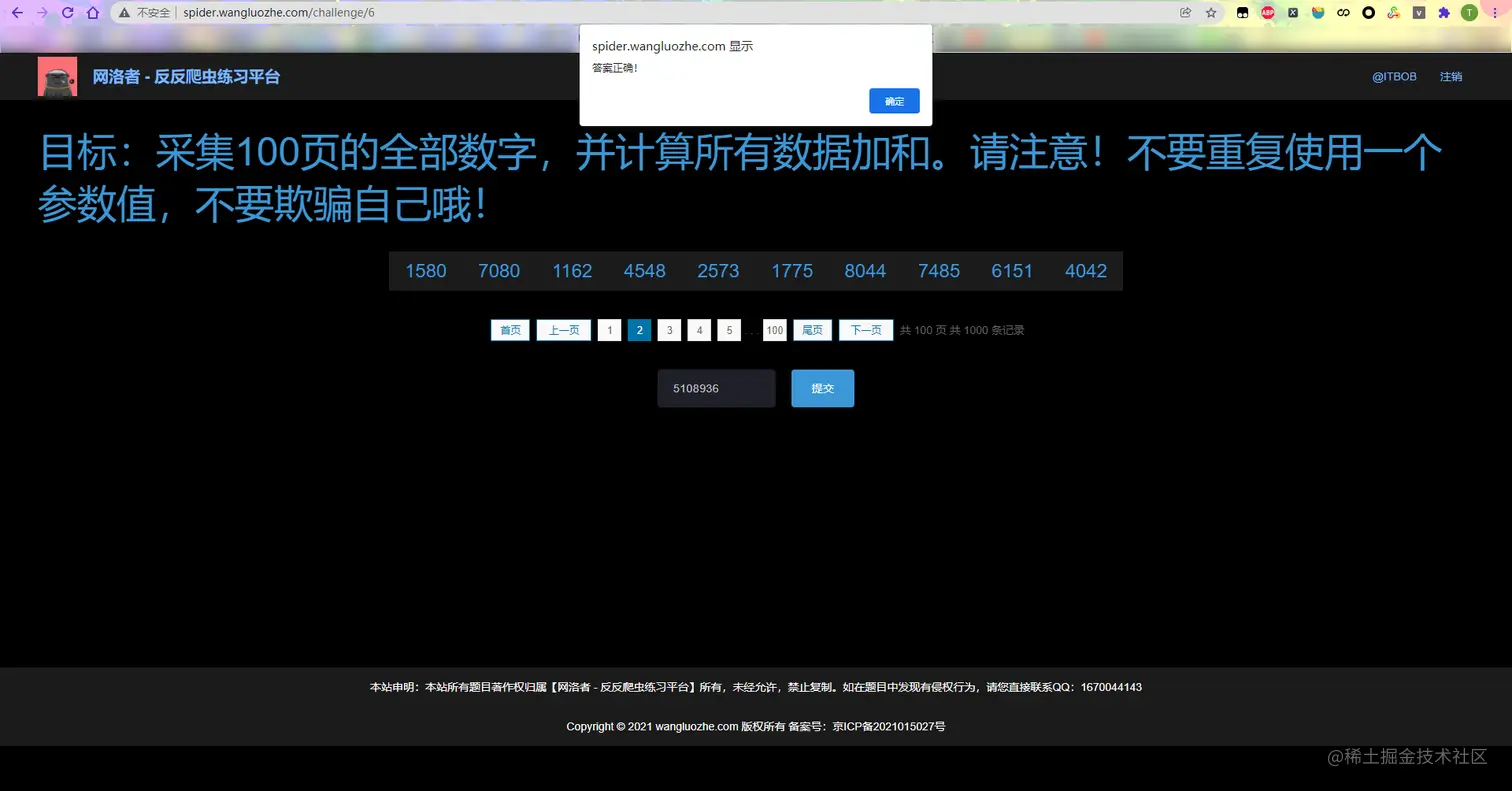The height and width of the screenshot is (791, 1512).
Task: Go to previous page with 上一页
Action: pos(564,330)
